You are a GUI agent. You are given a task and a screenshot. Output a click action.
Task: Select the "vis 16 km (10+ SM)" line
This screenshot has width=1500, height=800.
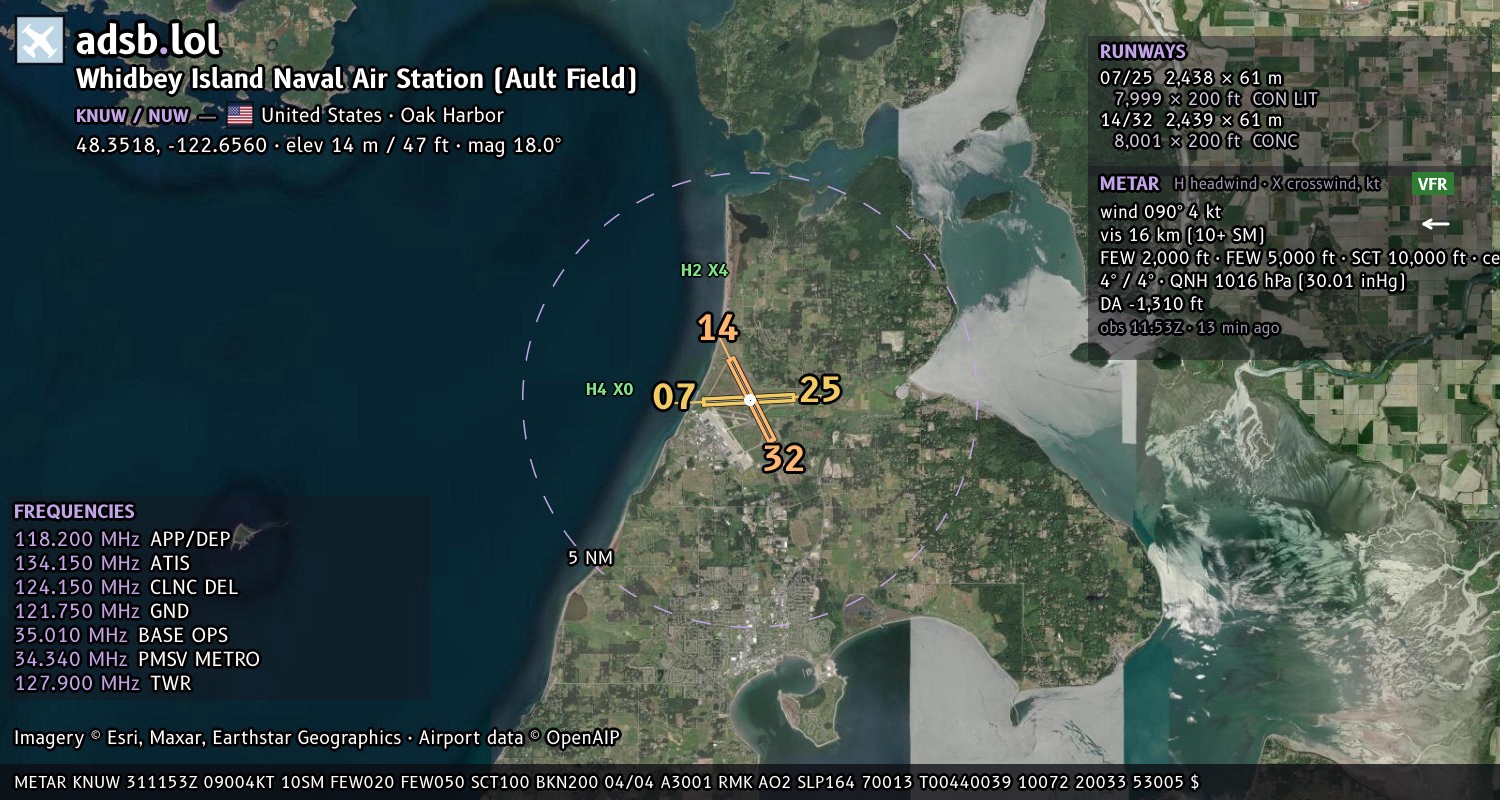(1182, 235)
